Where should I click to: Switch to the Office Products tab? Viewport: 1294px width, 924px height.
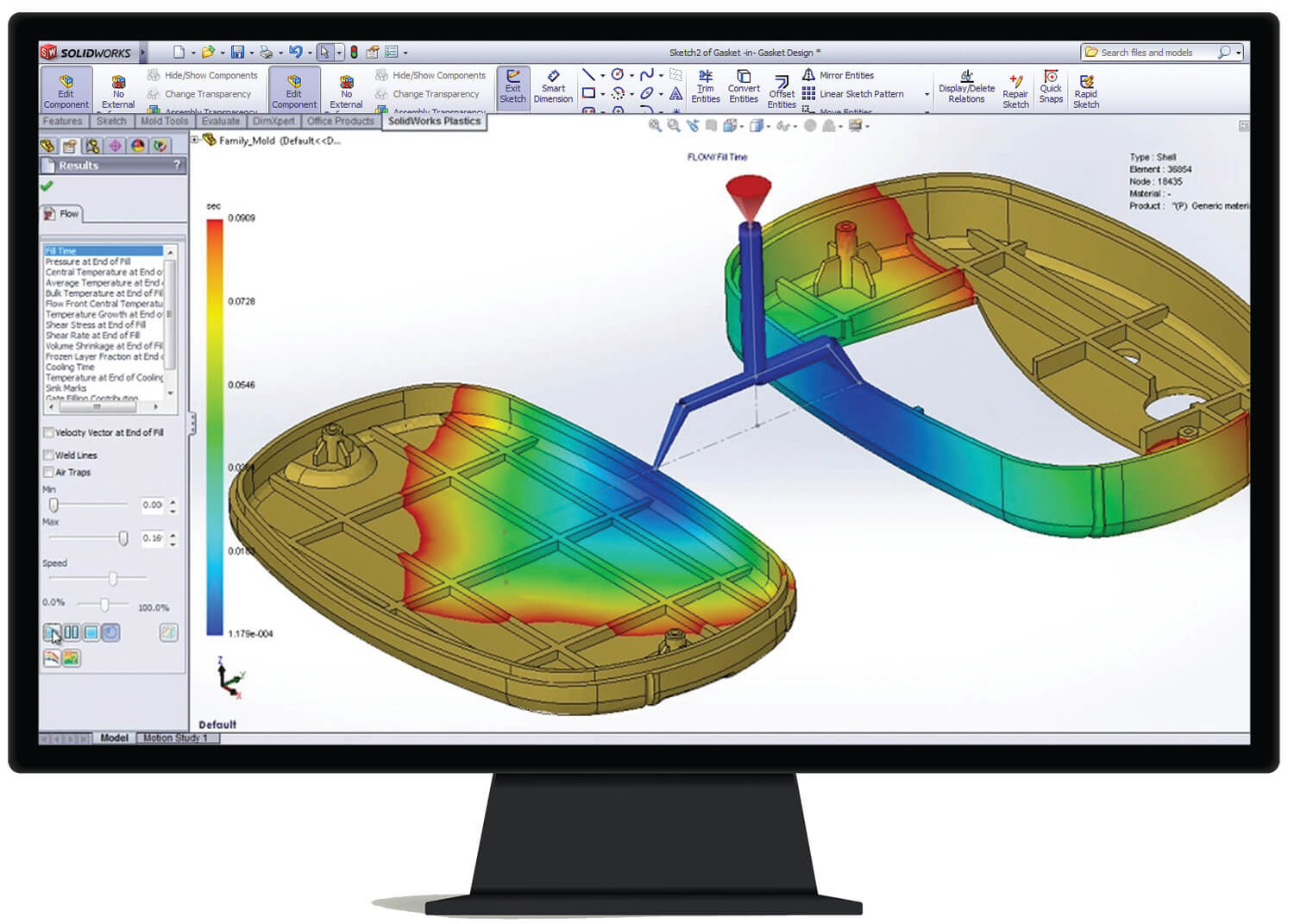tap(341, 122)
